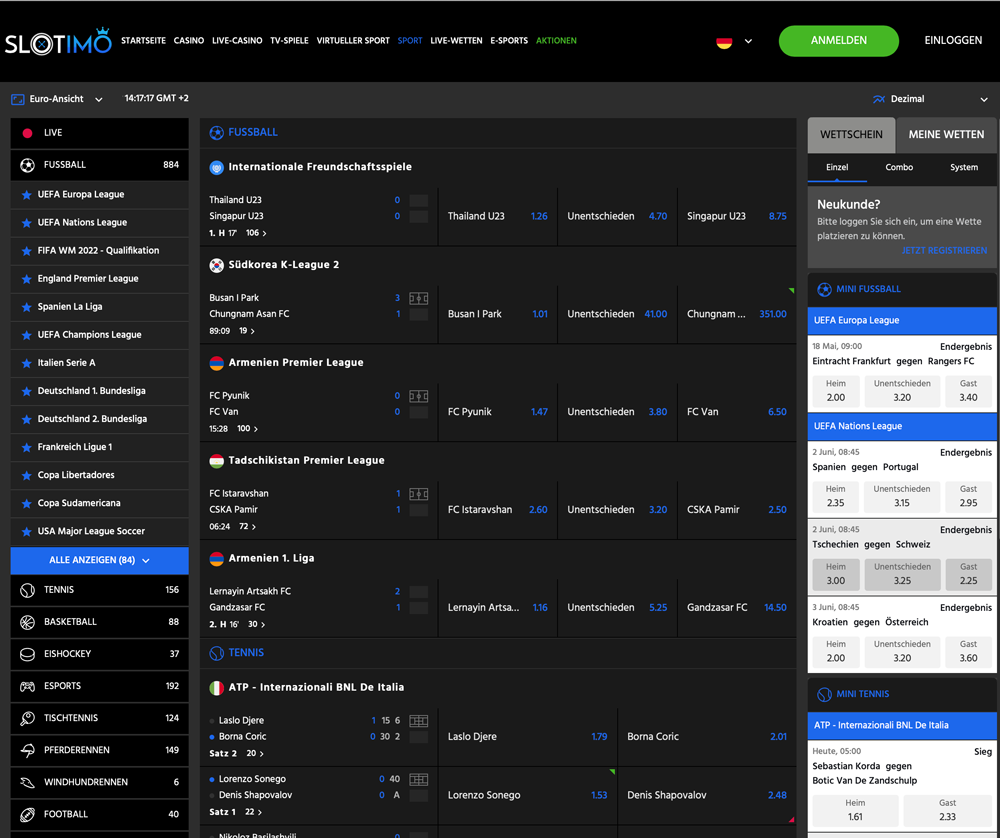Select FC Pyunik odds 1.47
The image size is (1000, 838).
497,412
